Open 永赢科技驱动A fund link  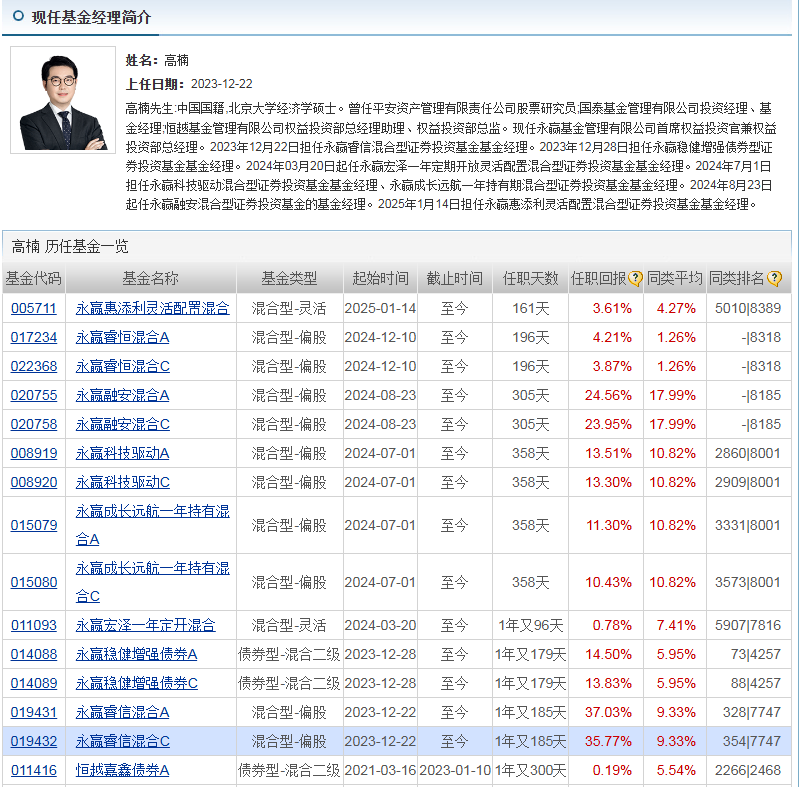[x=122, y=454]
